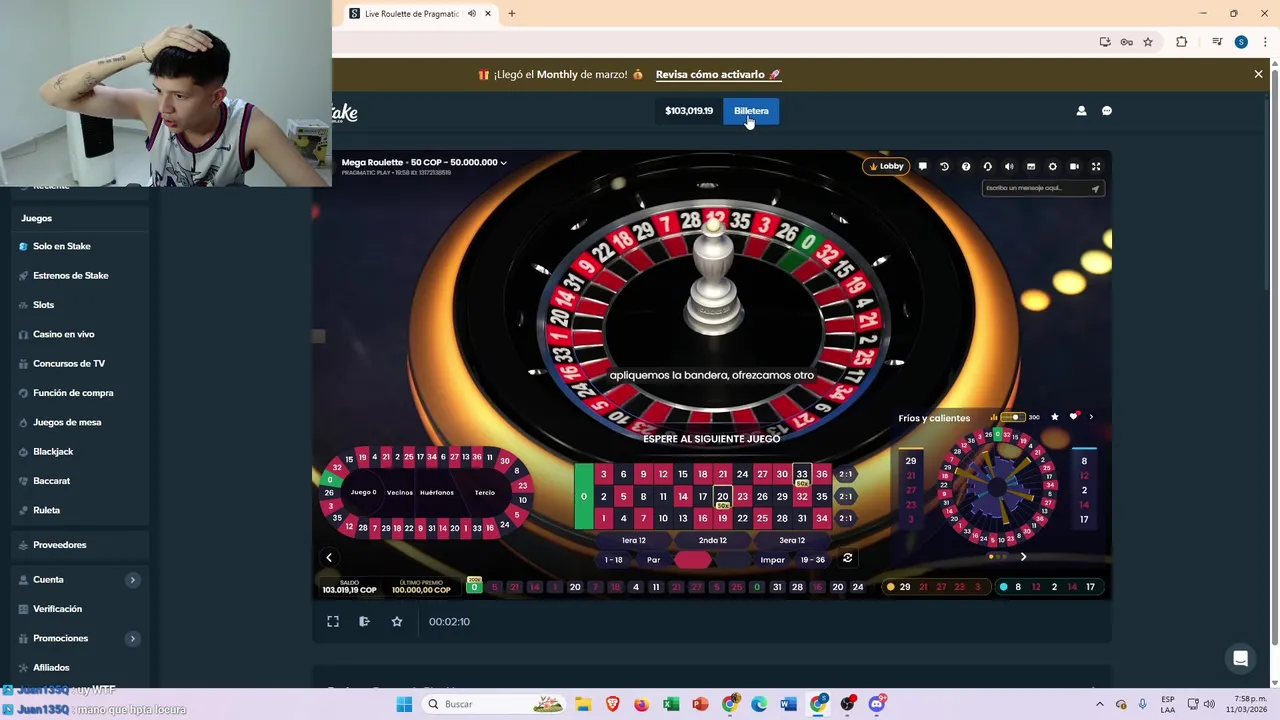1280x720 pixels.
Task: Click the 2:1 top row column bet
Action: click(846, 474)
